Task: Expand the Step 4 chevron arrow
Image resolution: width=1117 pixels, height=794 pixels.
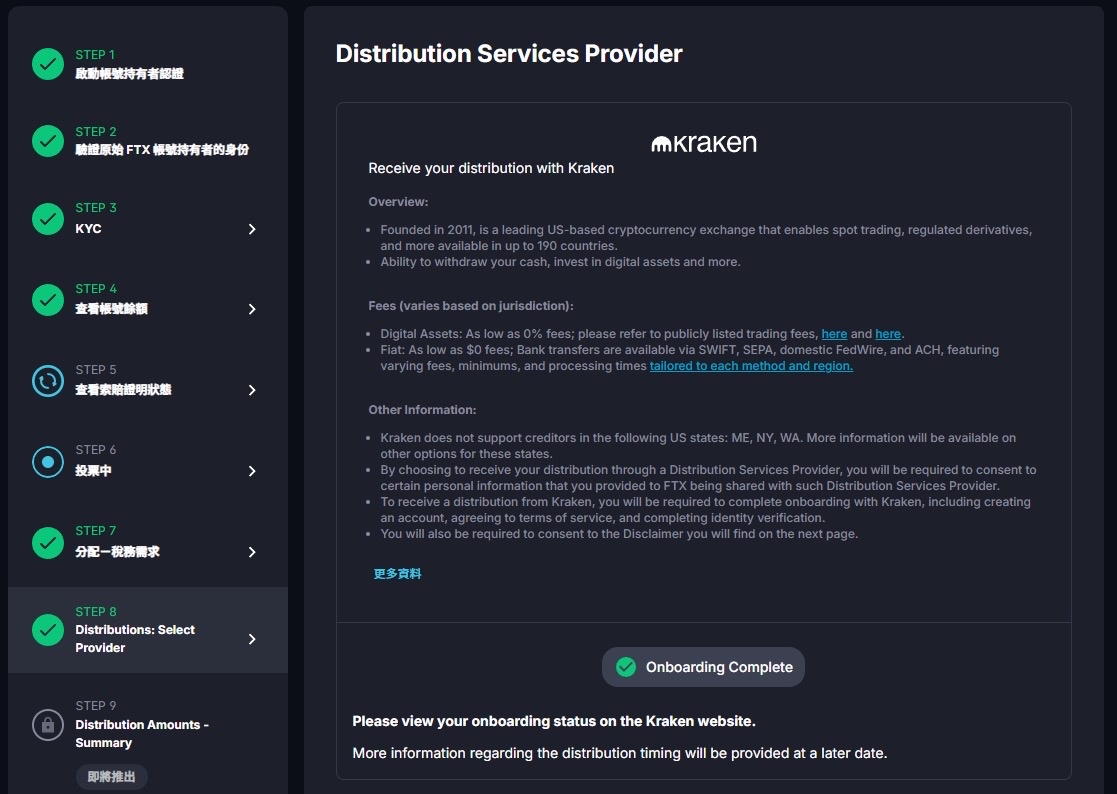Action: point(252,309)
